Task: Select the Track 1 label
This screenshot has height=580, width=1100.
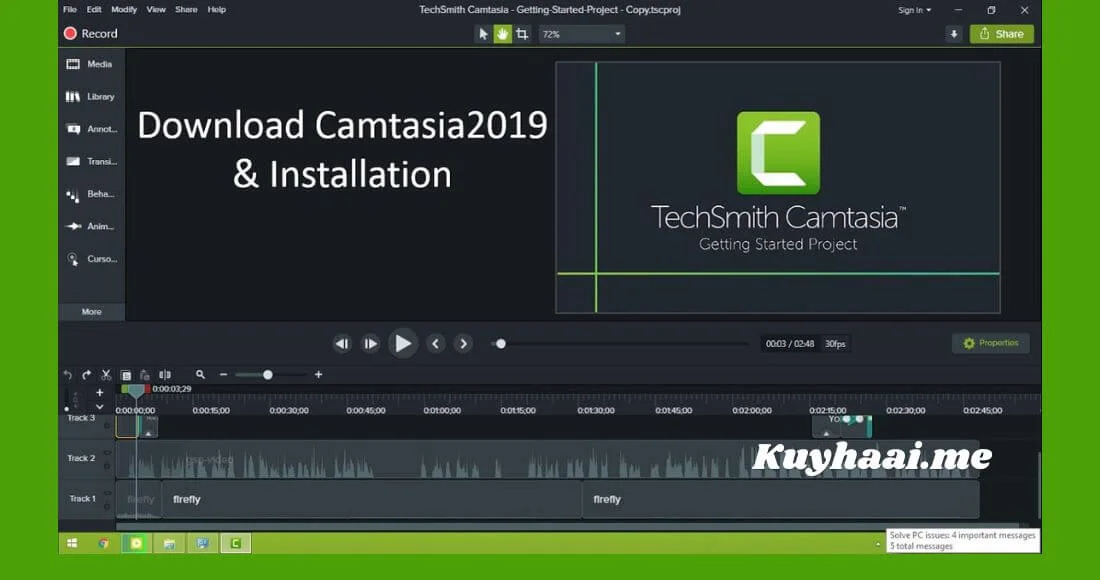Action: click(83, 499)
